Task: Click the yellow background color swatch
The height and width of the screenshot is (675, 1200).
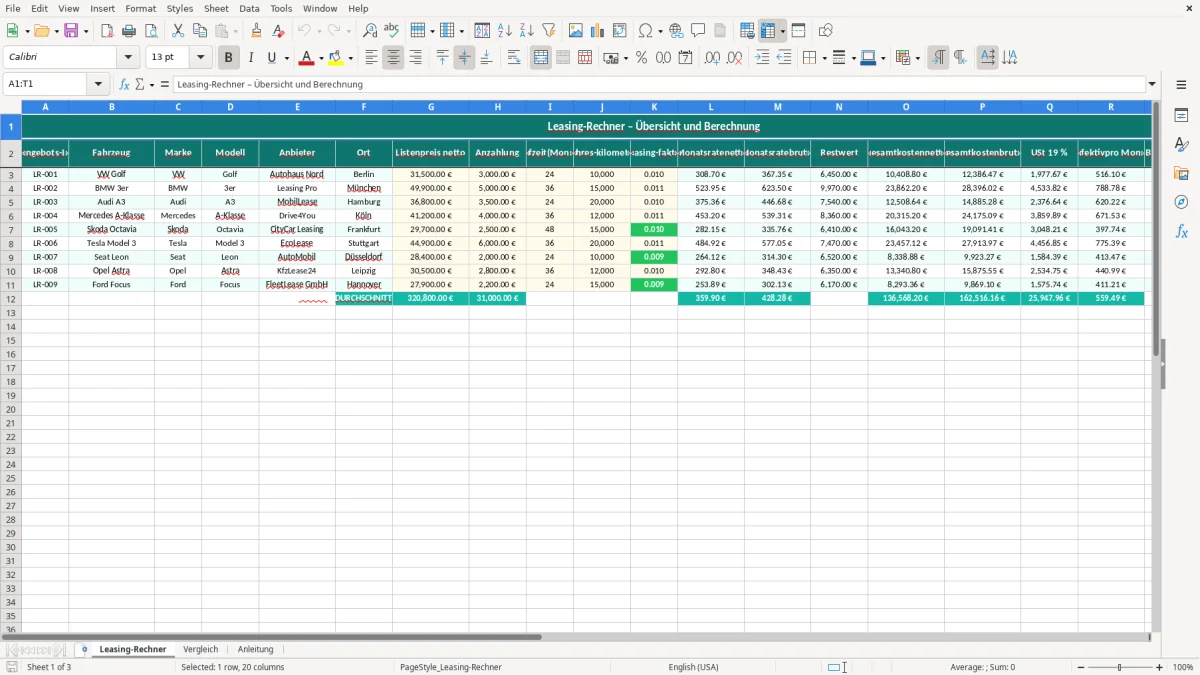Action: pos(336,58)
